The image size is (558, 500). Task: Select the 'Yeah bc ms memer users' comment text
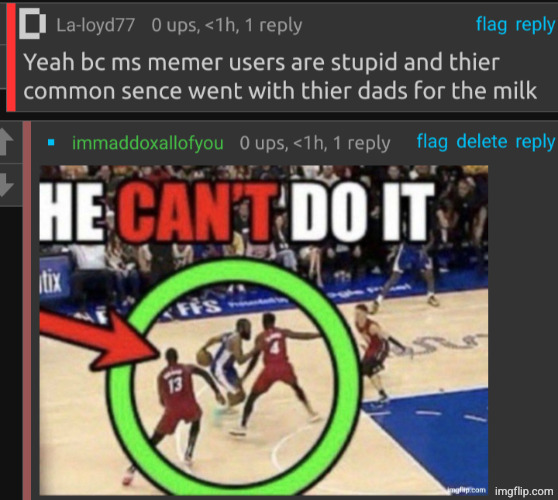tap(280, 76)
